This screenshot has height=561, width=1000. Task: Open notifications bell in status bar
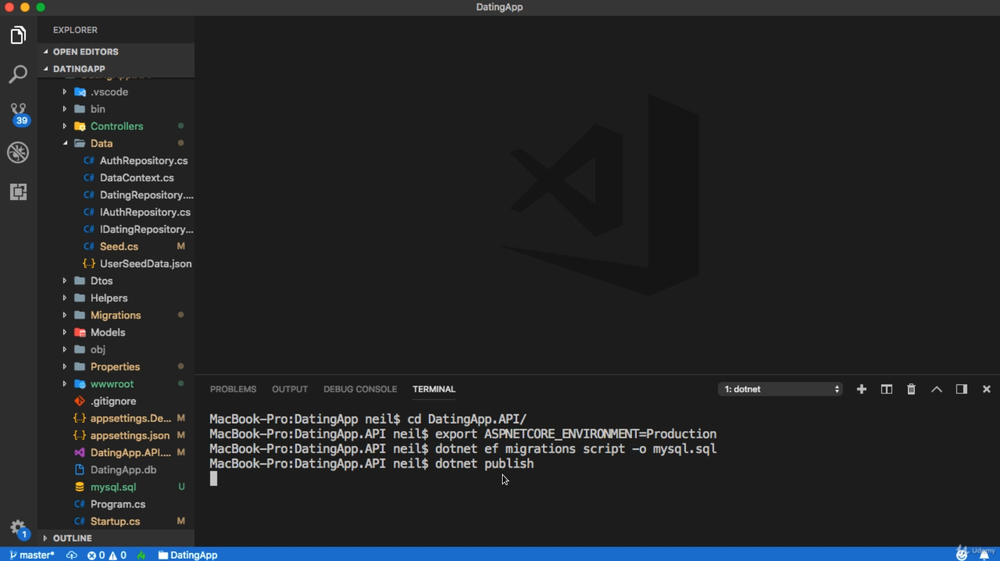pyautogui.click(x=984, y=555)
